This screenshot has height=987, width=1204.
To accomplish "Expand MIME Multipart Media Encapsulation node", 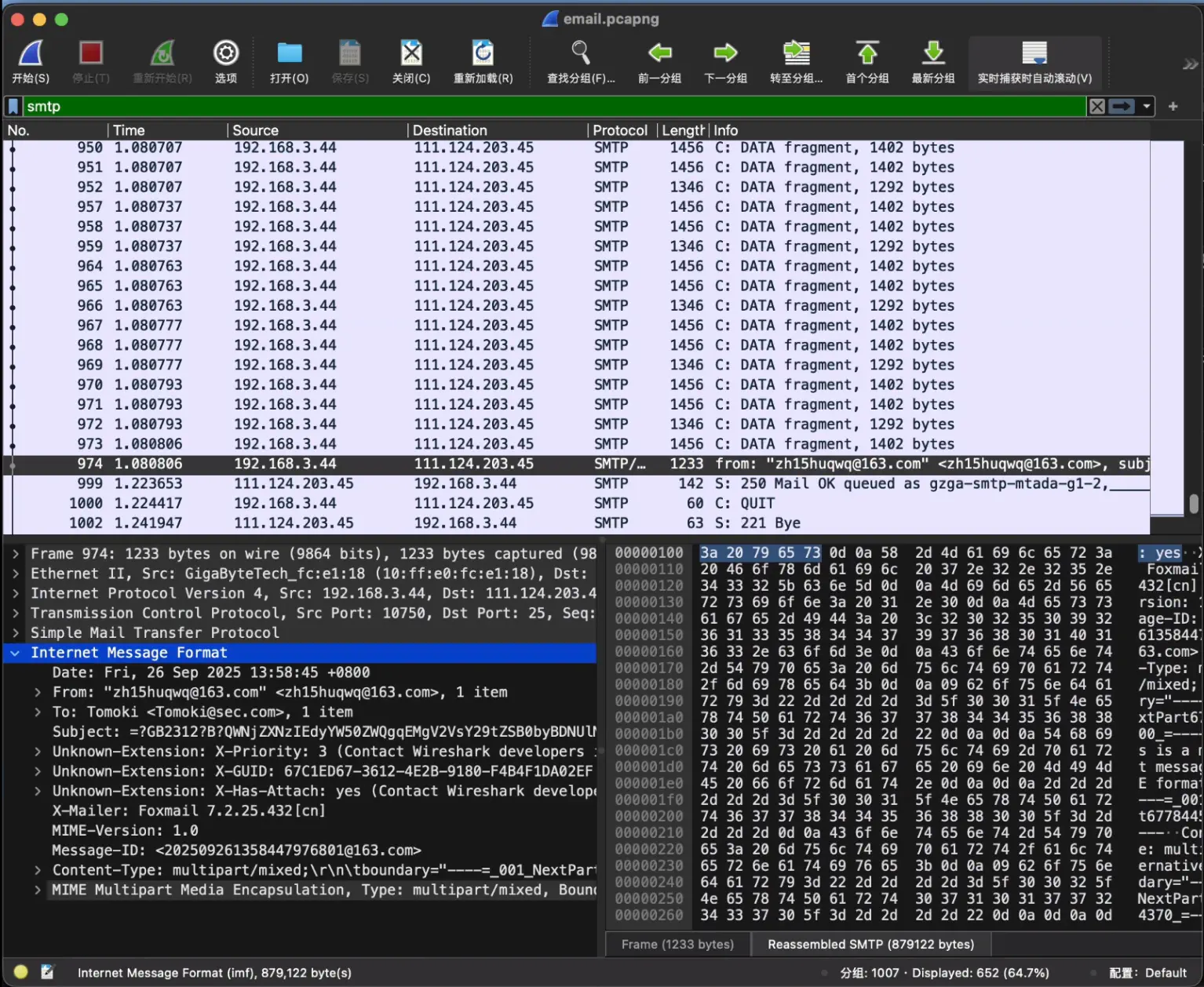I will 38,890.
